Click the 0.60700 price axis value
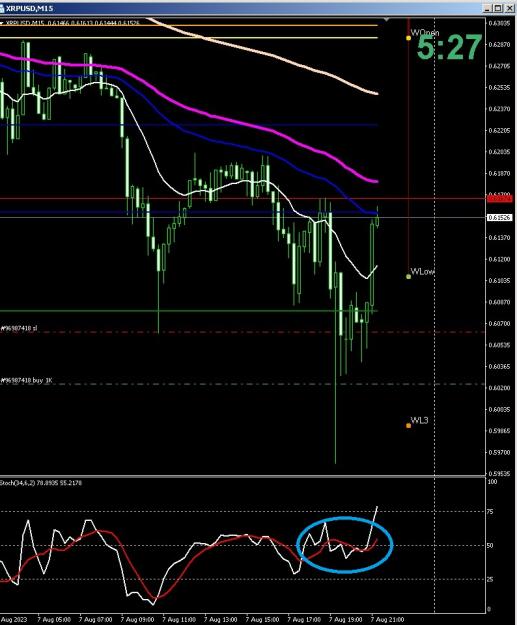 tap(499, 324)
